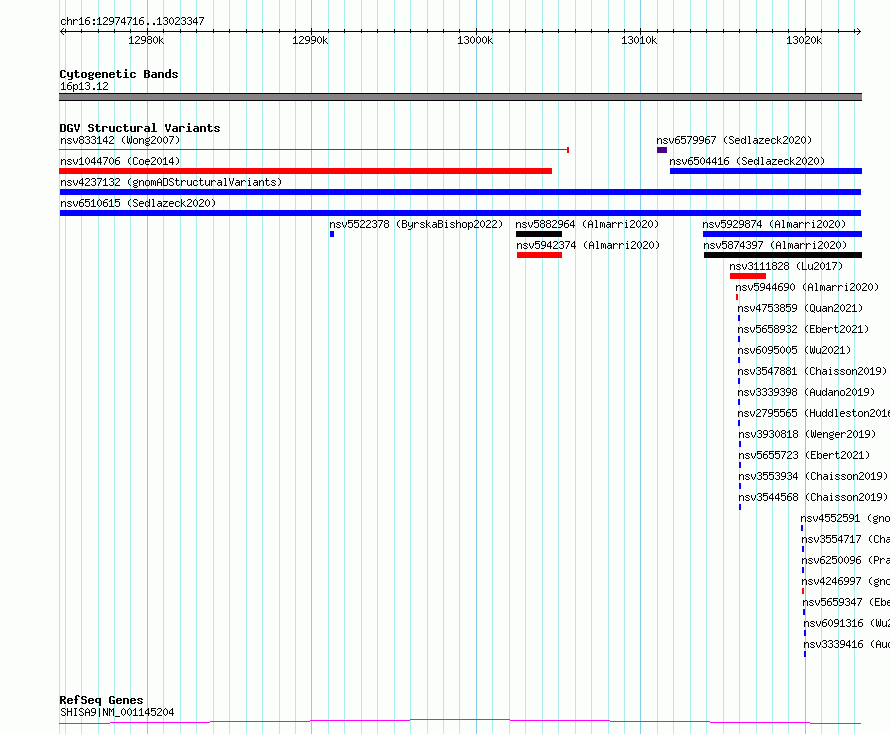The image size is (890, 734).
Task: Open the nsv2795565 Huddleston variant label
Action: click(813, 413)
